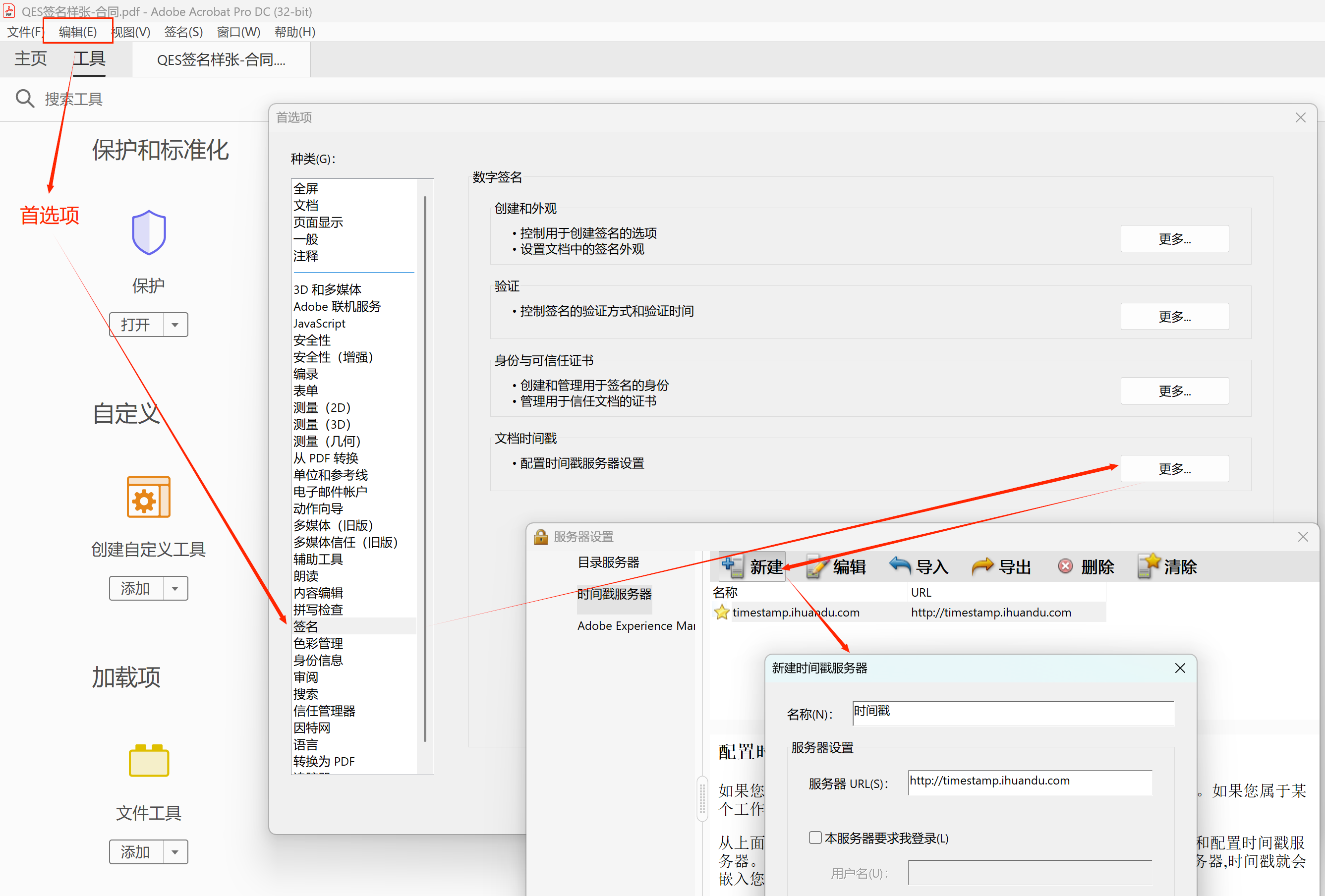Click the 导入 icon in the server toolbar

coord(901,566)
